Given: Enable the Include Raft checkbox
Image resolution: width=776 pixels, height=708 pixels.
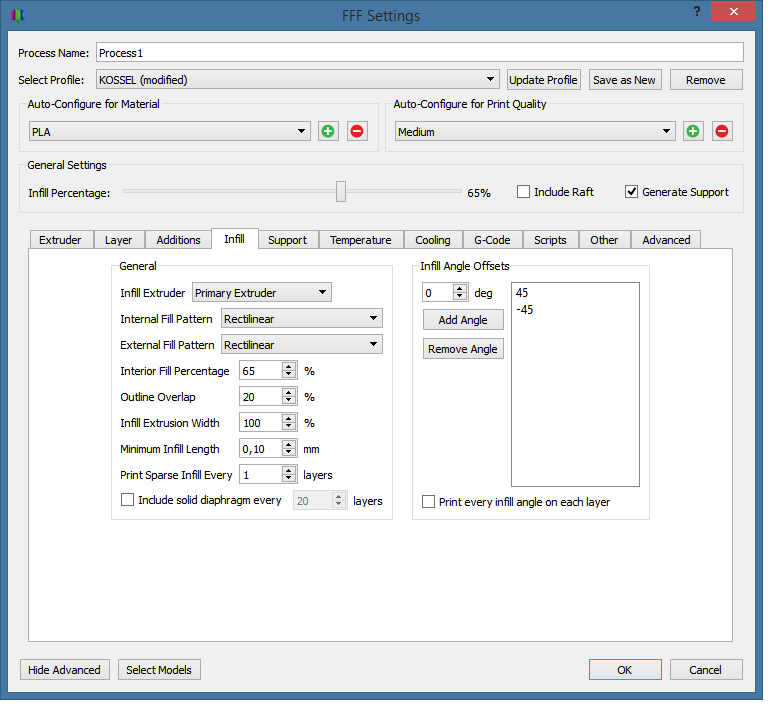Looking at the screenshot, I should pyautogui.click(x=524, y=192).
